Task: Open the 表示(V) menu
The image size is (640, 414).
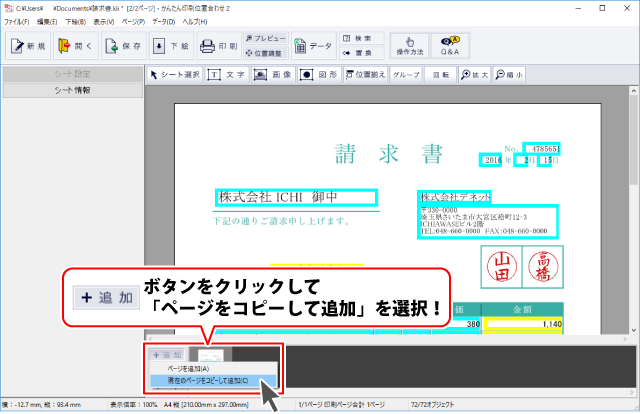Action: 103,21
